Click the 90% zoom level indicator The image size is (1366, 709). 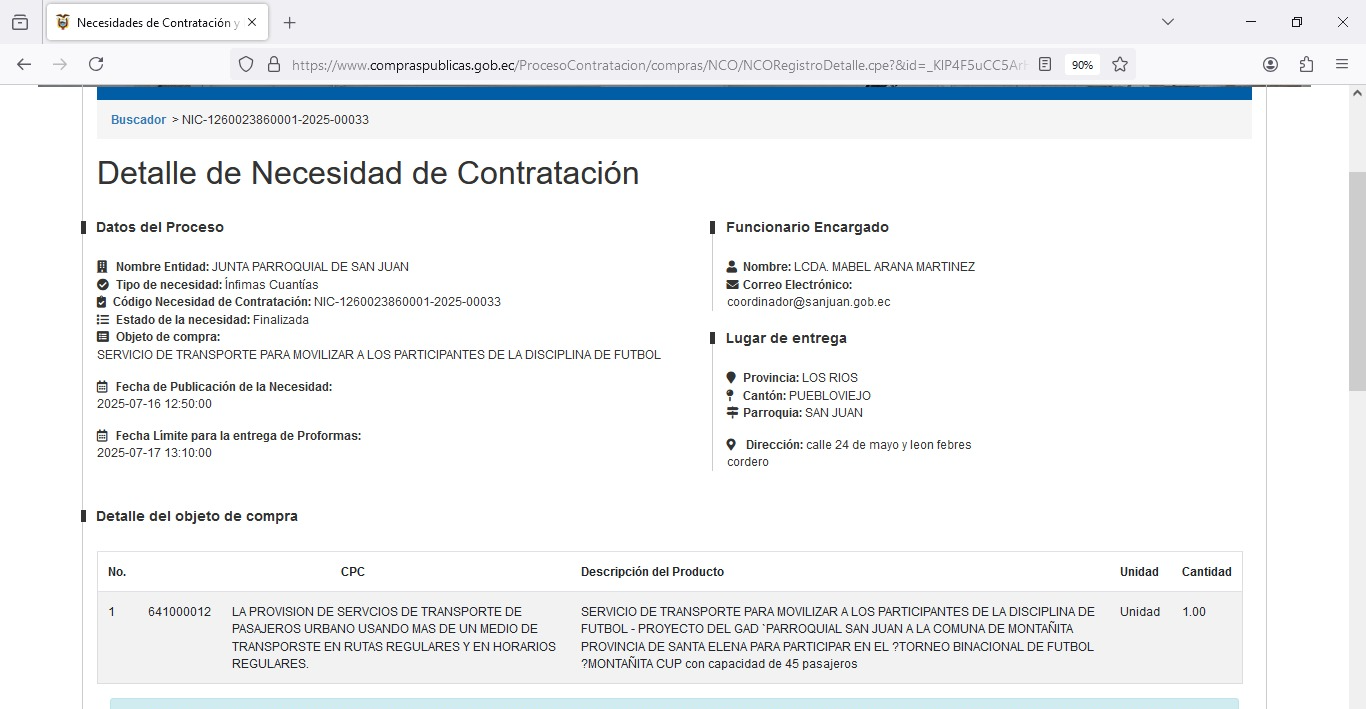[x=1082, y=65]
